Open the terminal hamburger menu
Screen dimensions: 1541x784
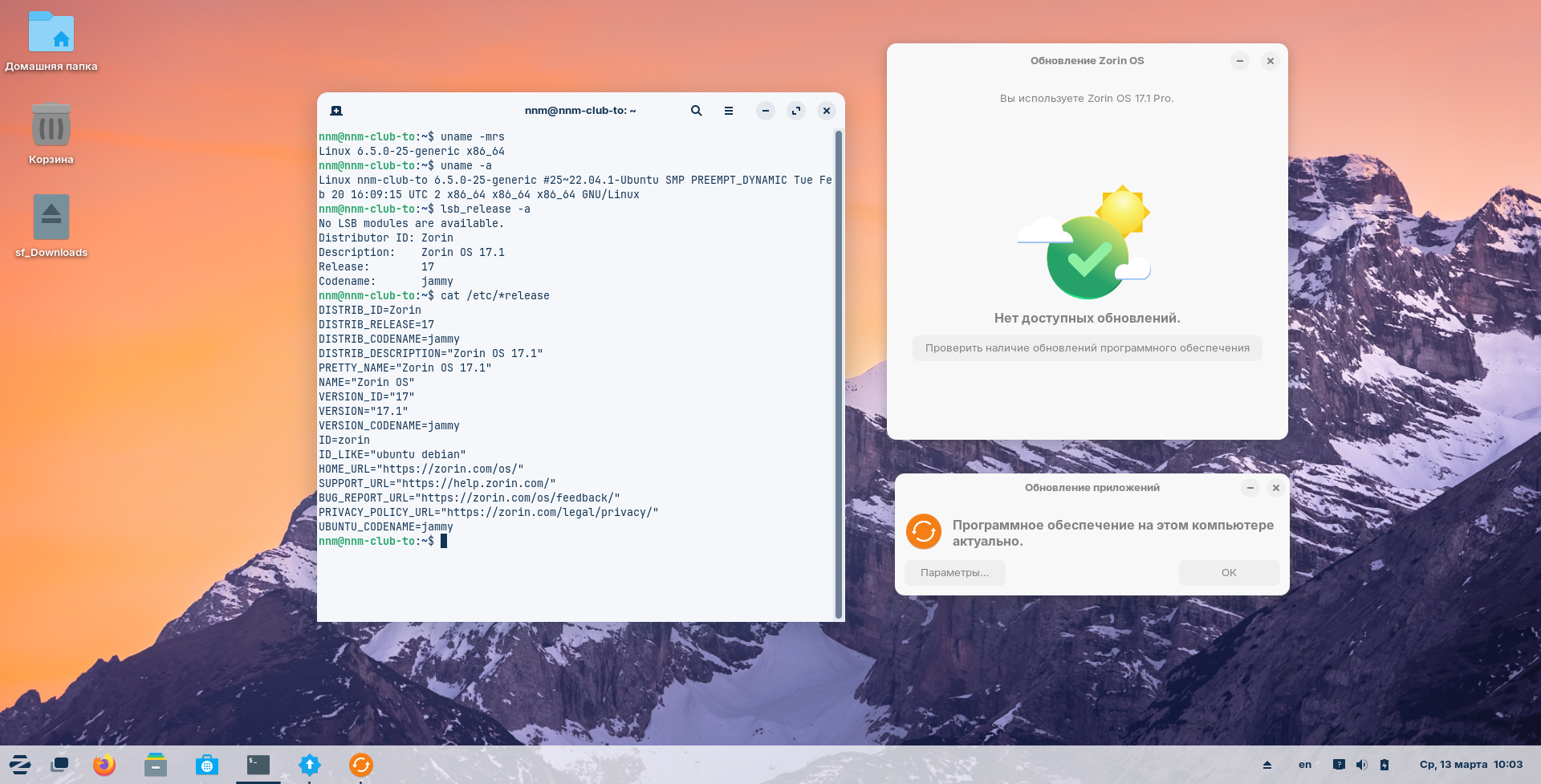coord(729,111)
